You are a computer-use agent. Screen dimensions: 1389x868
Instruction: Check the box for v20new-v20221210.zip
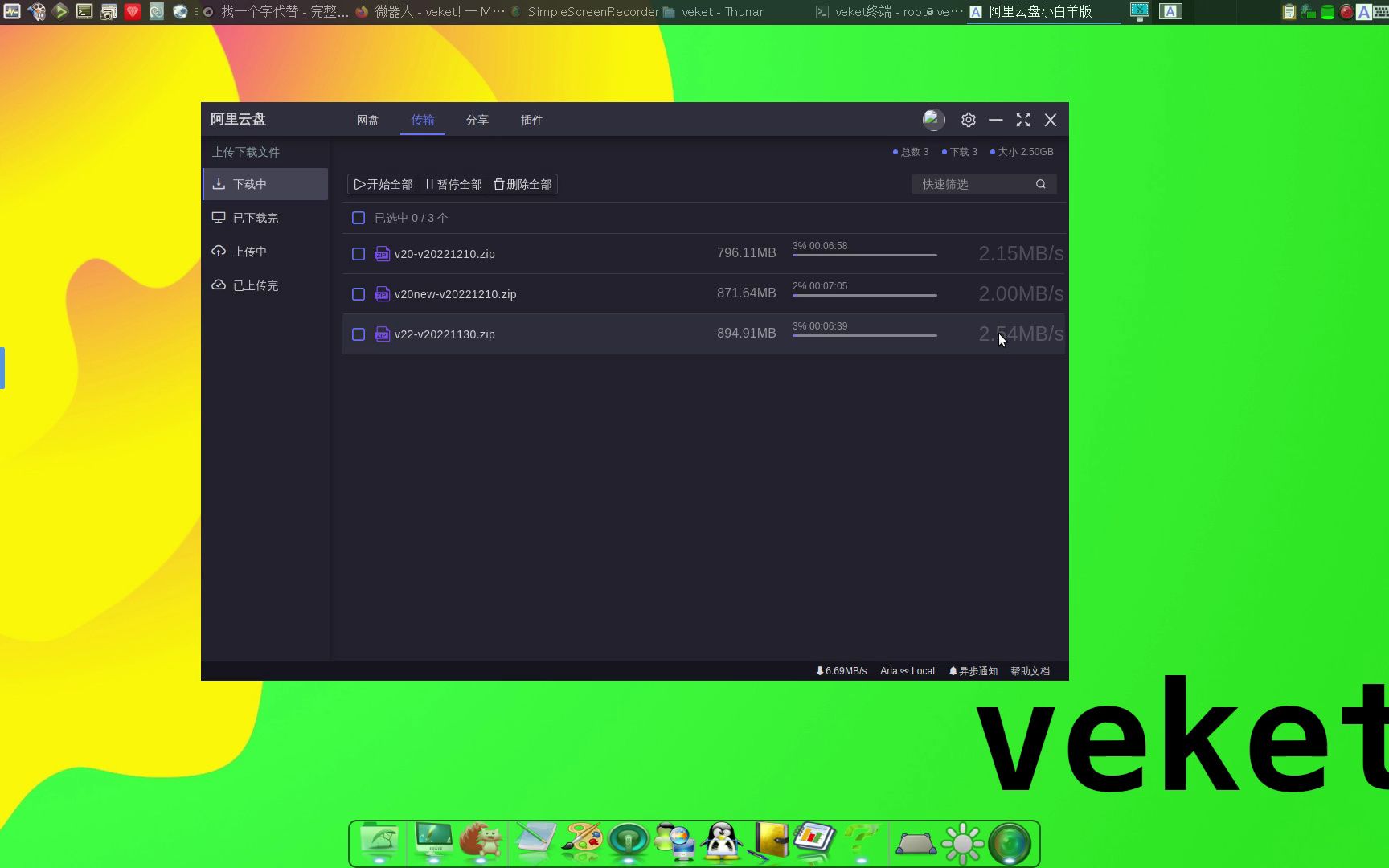point(359,294)
